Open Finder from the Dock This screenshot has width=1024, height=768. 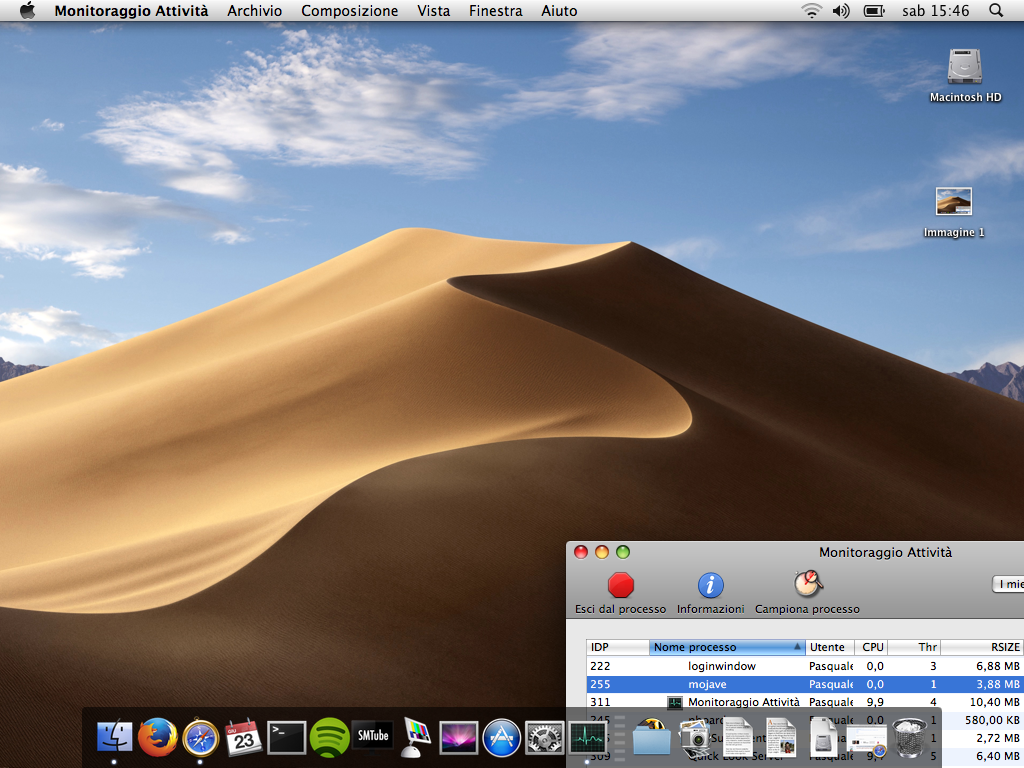pyautogui.click(x=114, y=738)
